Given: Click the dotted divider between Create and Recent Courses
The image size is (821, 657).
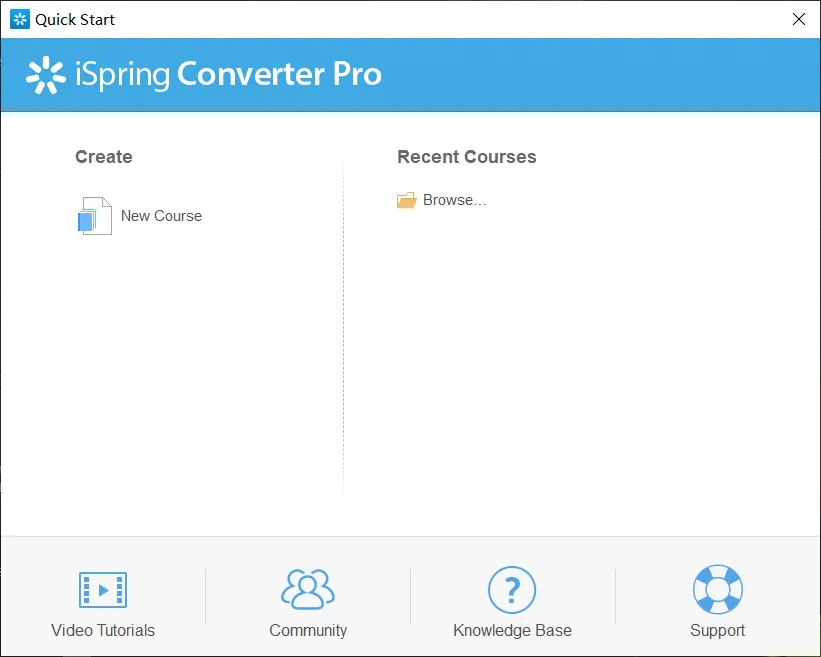Looking at the screenshot, I should click(x=343, y=330).
